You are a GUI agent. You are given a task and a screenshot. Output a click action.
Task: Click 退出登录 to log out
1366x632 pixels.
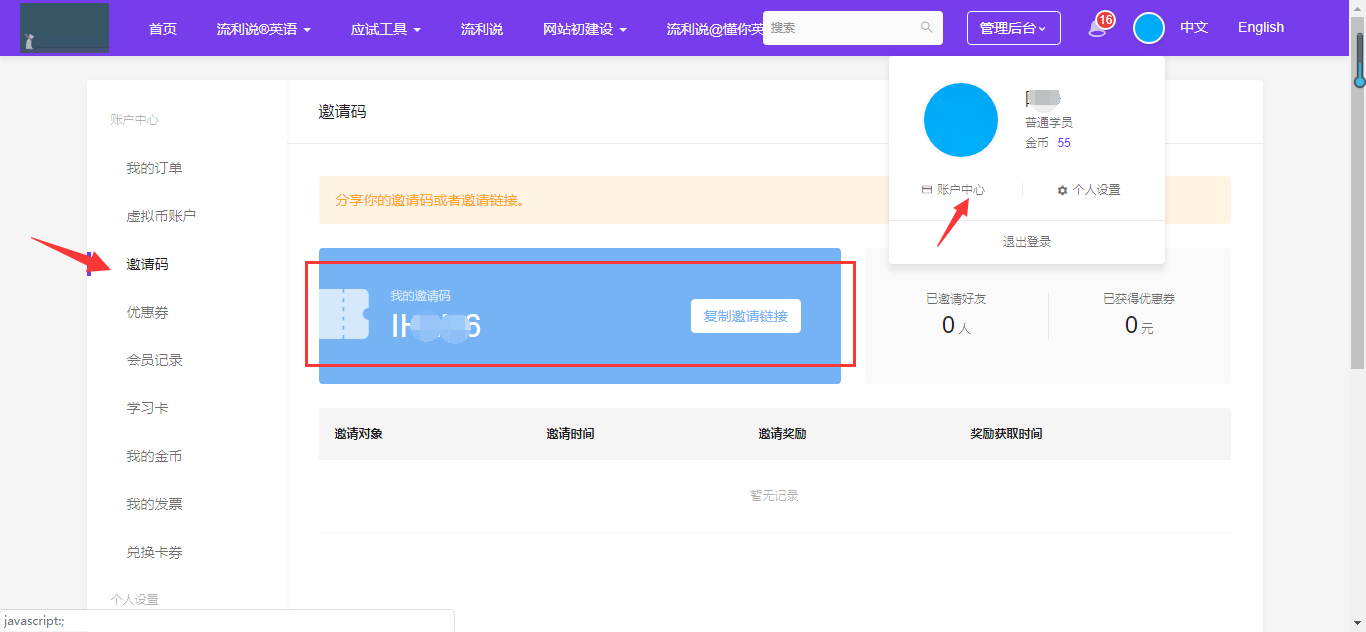click(1026, 242)
